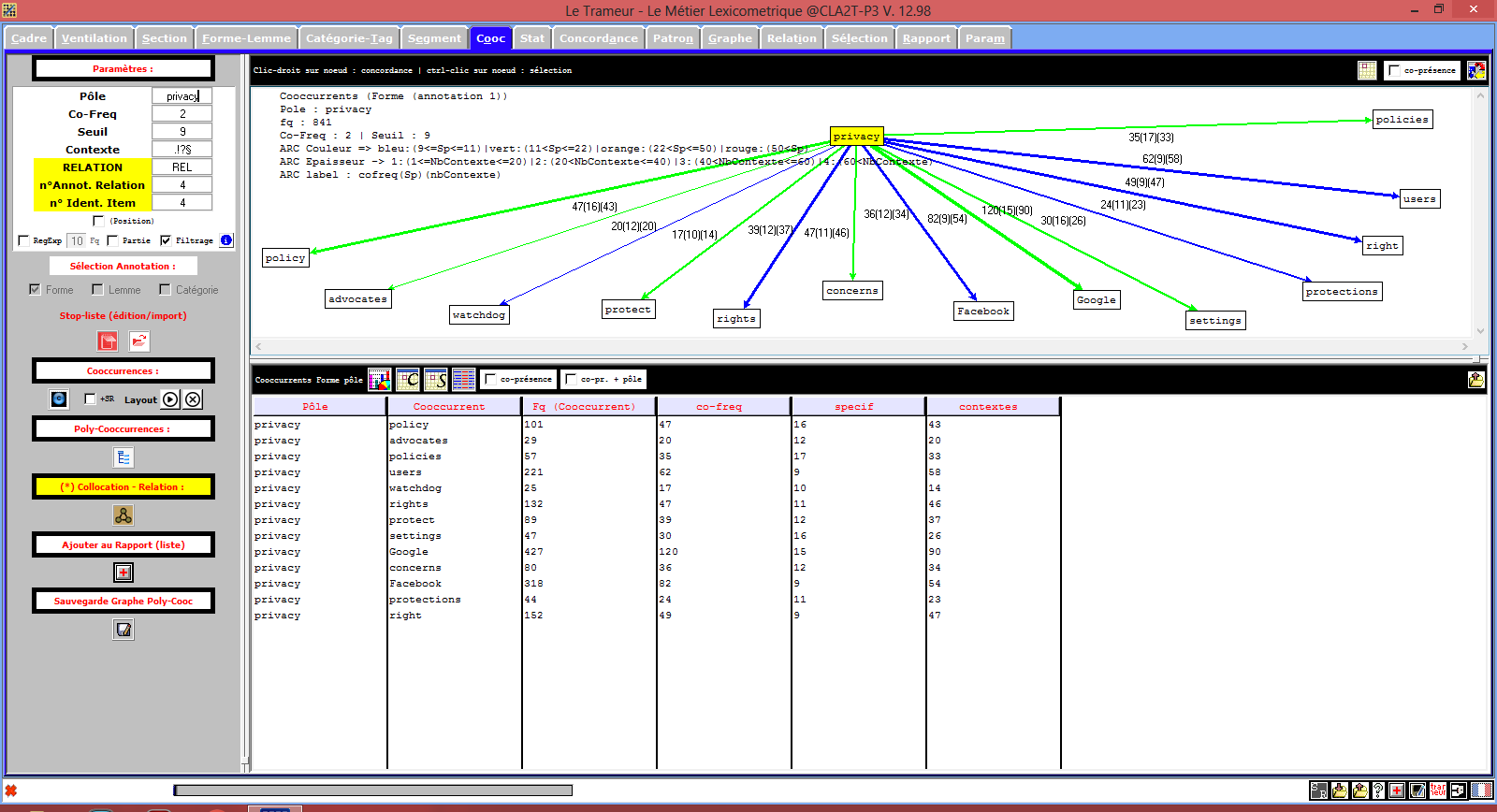Import stop-list using the folder icon
The height and width of the screenshot is (812, 1497).
coord(139,341)
